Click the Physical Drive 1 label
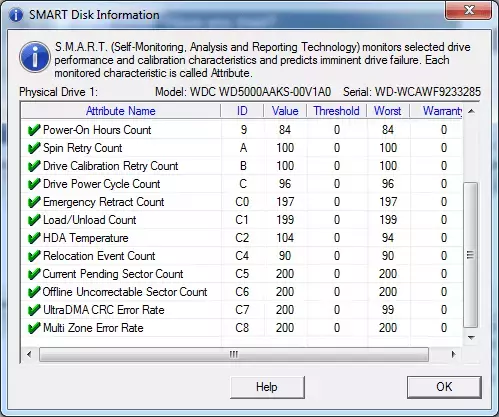Screen dimensions: 499x417 [x=59, y=92]
